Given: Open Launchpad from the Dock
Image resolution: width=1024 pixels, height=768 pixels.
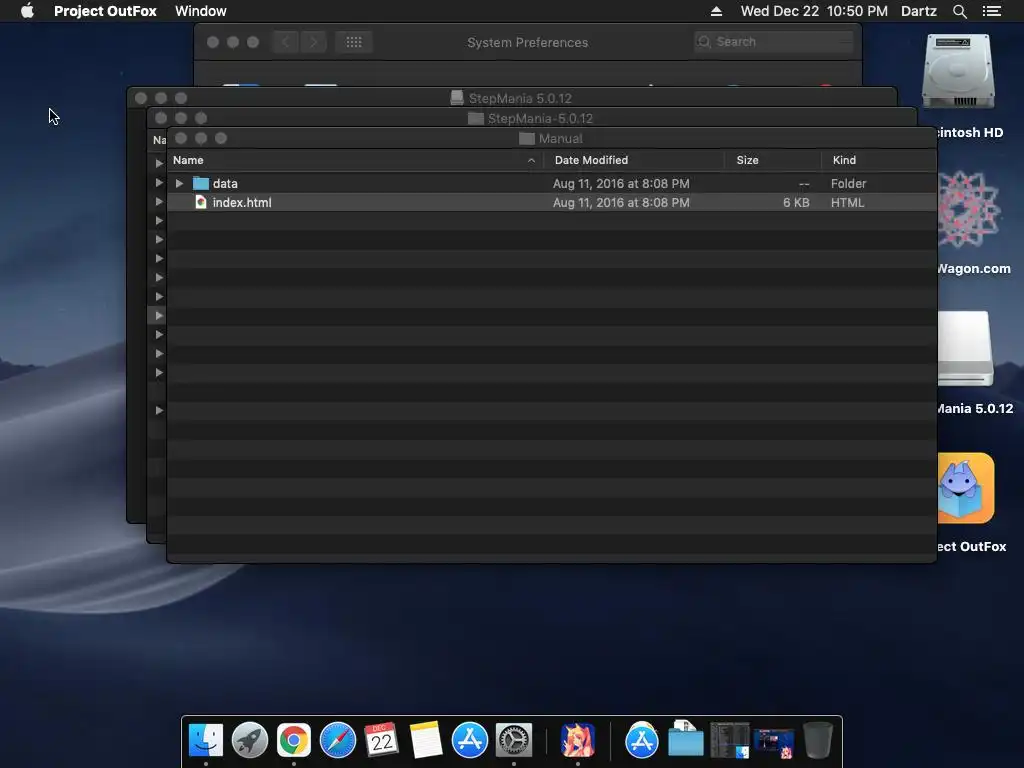Looking at the screenshot, I should pos(249,740).
